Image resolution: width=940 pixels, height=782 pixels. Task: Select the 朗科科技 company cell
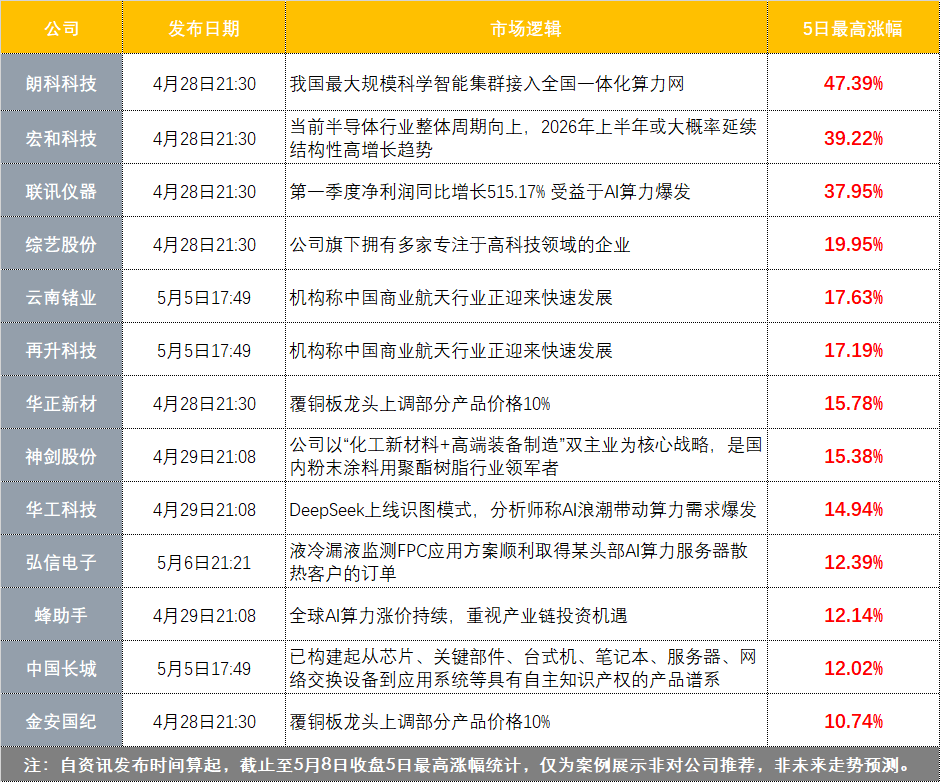coord(61,83)
